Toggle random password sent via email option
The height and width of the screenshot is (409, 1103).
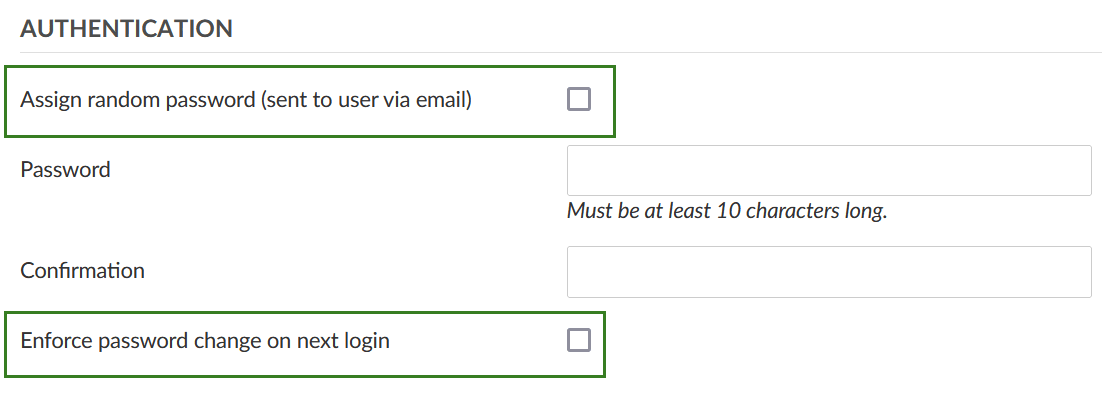[x=579, y=99]
